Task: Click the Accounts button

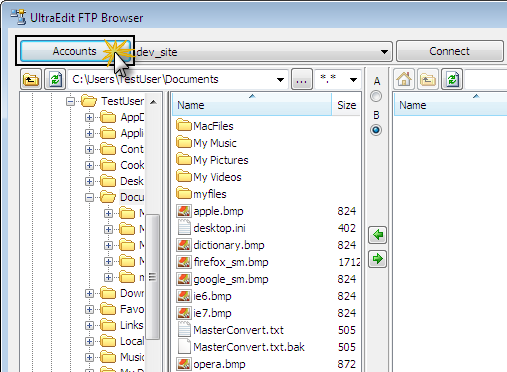Action: pyautogui.click(x=75, y=51)
